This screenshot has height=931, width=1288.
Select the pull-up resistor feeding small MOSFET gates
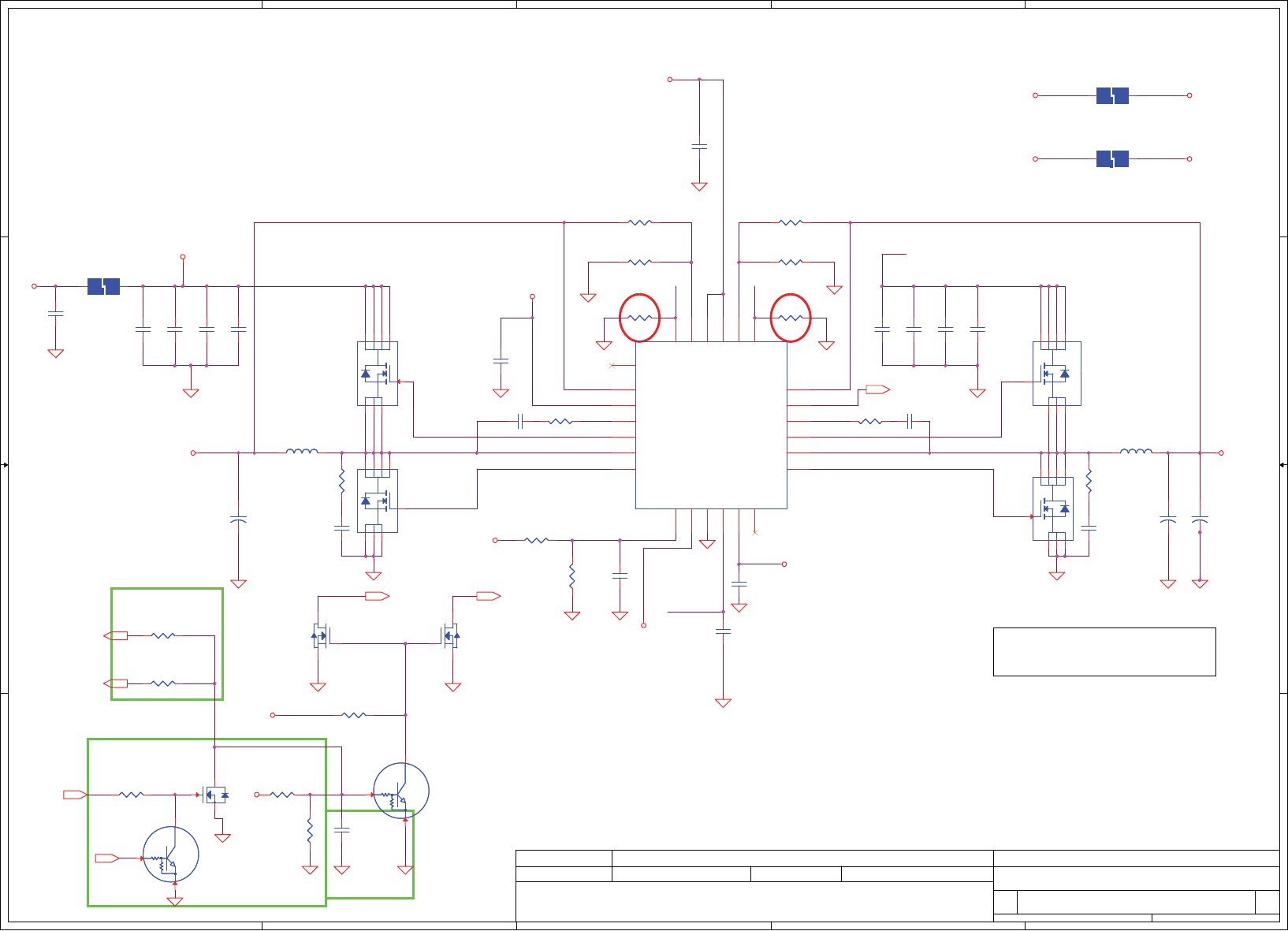point(354,715)
